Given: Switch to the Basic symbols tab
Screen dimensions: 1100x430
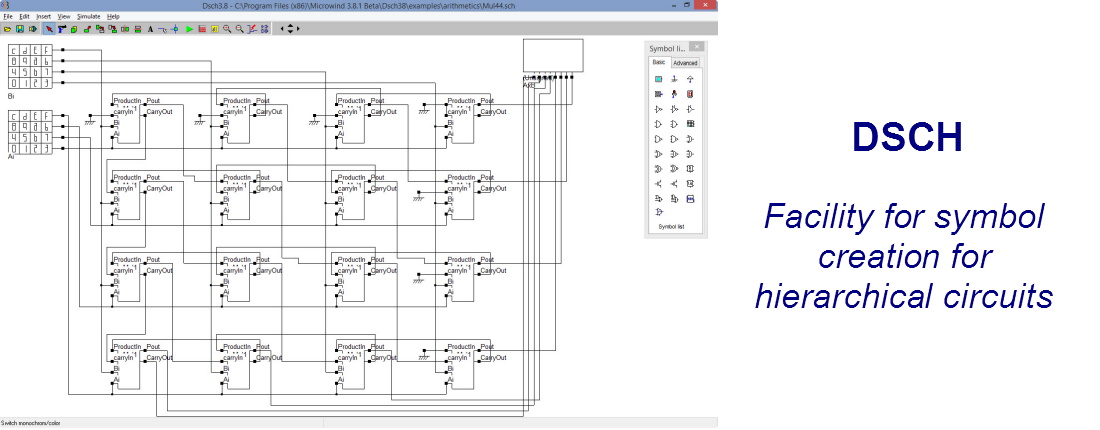Looking at the screenshot, I should click(x=658, y=62).
